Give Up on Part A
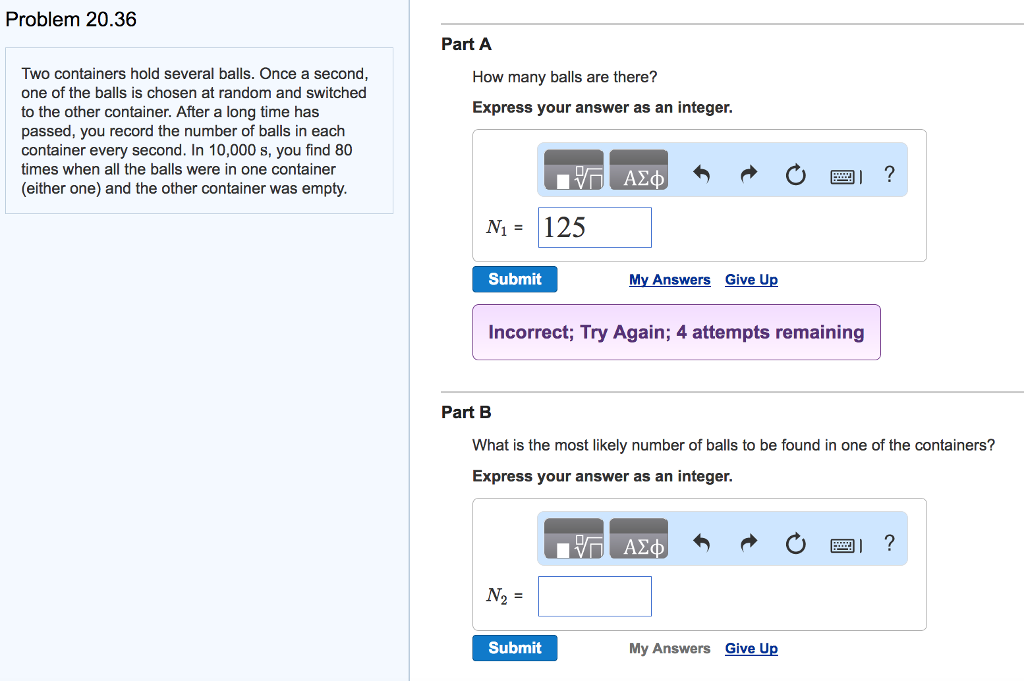 [x=751, y=280]
